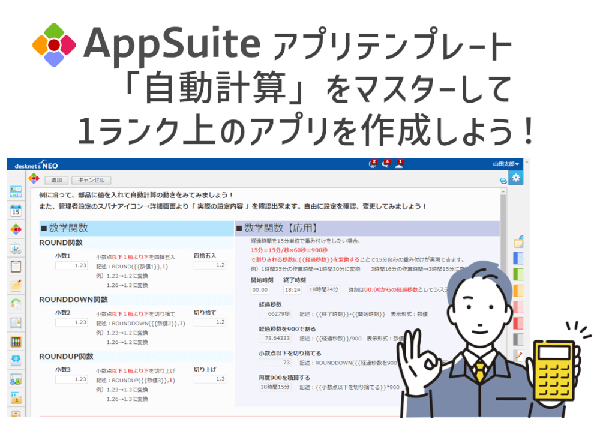This screenshot has height=428, width=600.
Task: Click the 73.54333 calculated value field
Action: click(275, 338)
